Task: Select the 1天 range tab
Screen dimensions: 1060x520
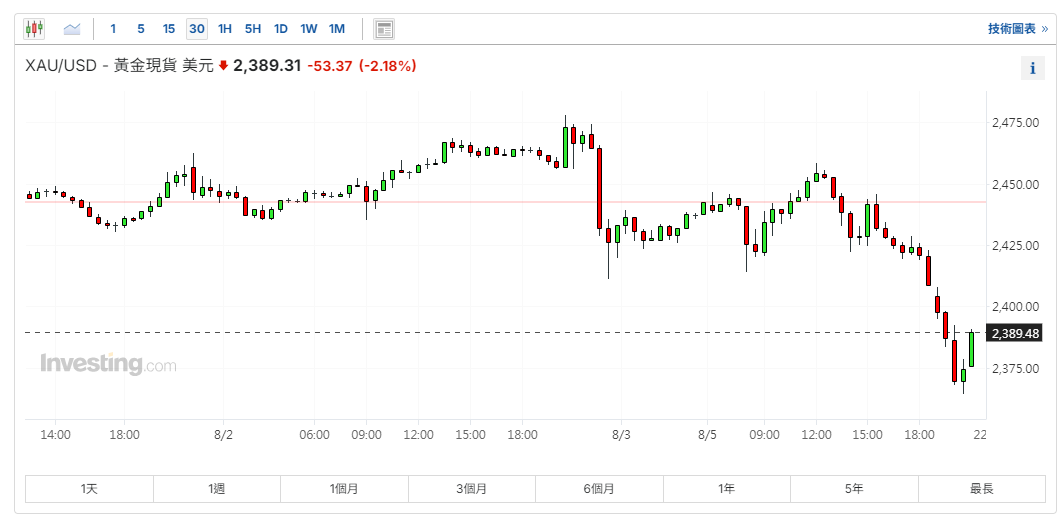Action: 90,489
